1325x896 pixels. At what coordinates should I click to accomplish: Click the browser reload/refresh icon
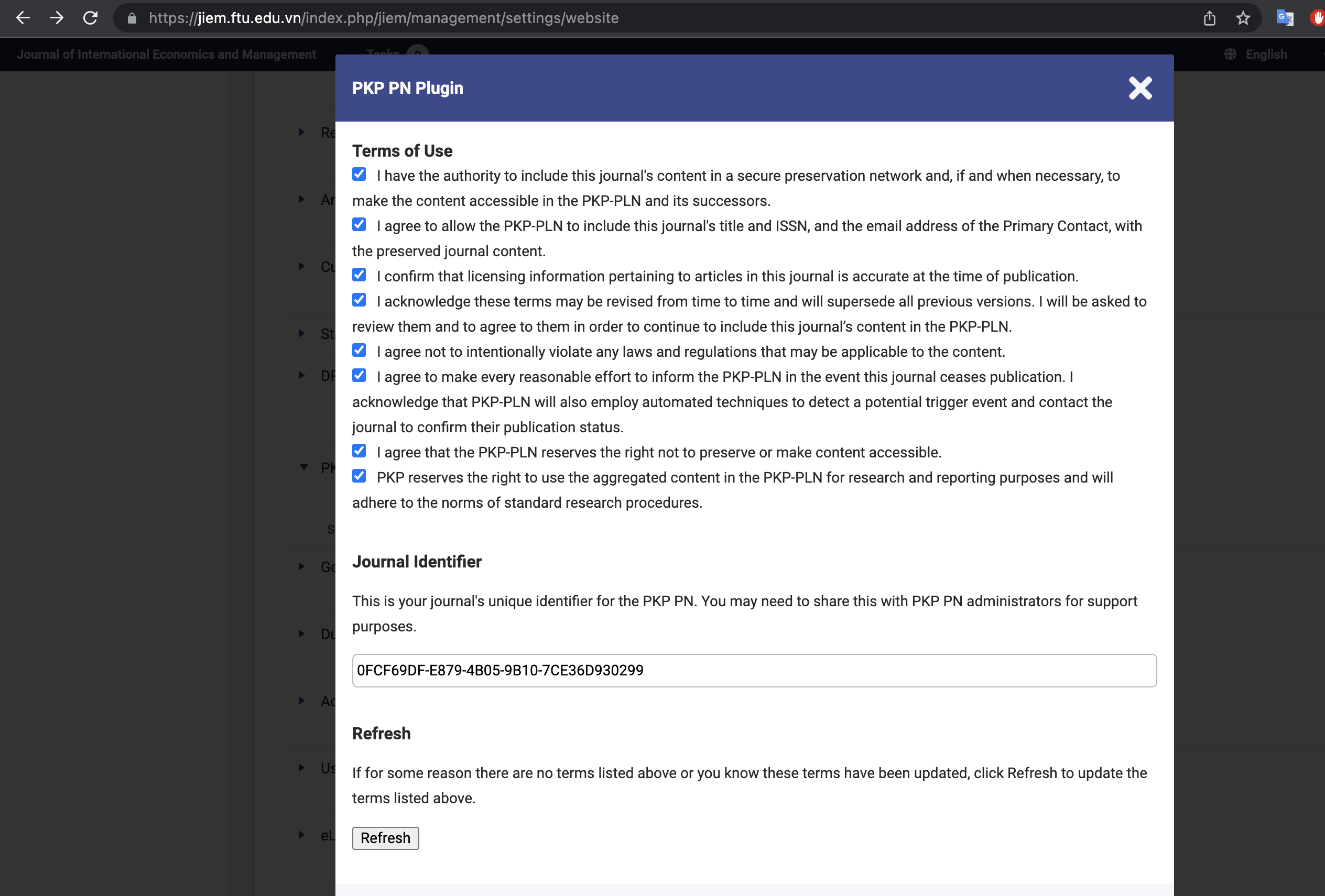[90, 18]
